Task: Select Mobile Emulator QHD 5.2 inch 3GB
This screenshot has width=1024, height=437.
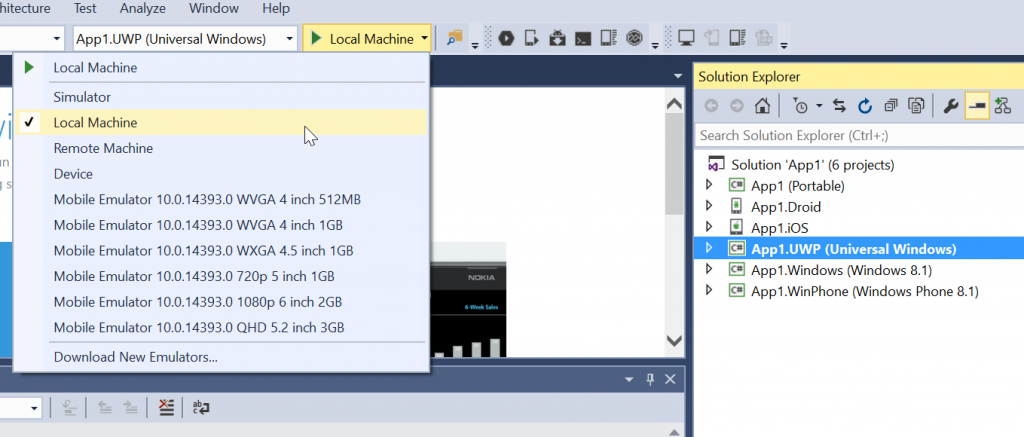Action: point(221,327)
